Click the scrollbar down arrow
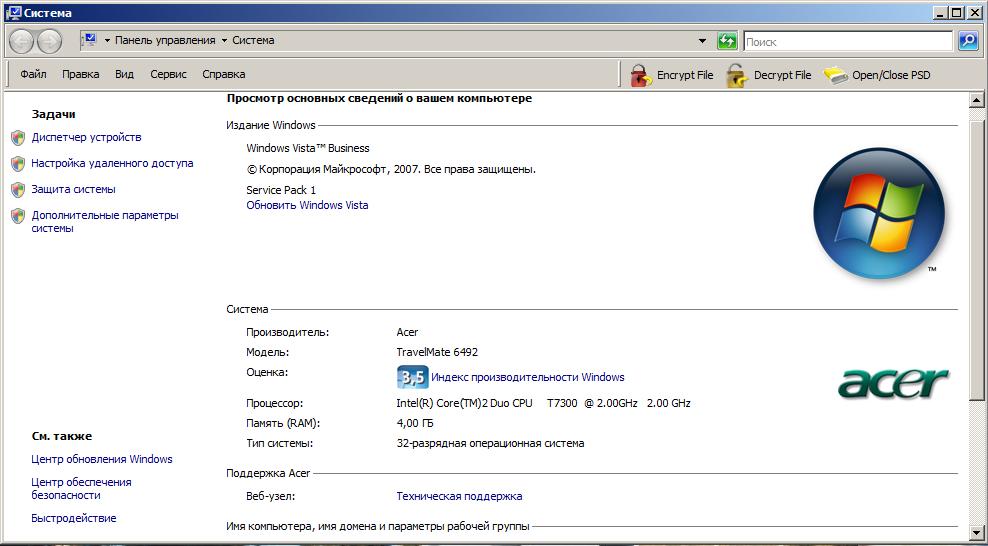 tap(977, 532)
